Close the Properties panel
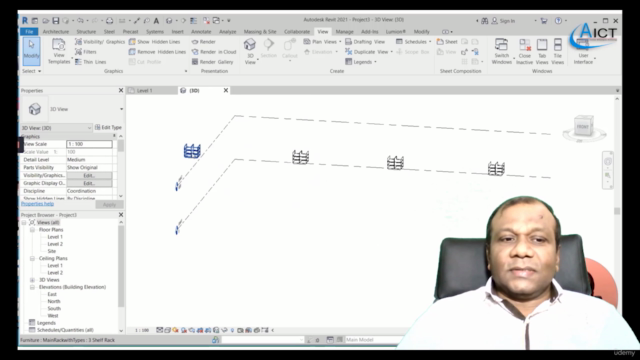 click(x=121, y=90)
